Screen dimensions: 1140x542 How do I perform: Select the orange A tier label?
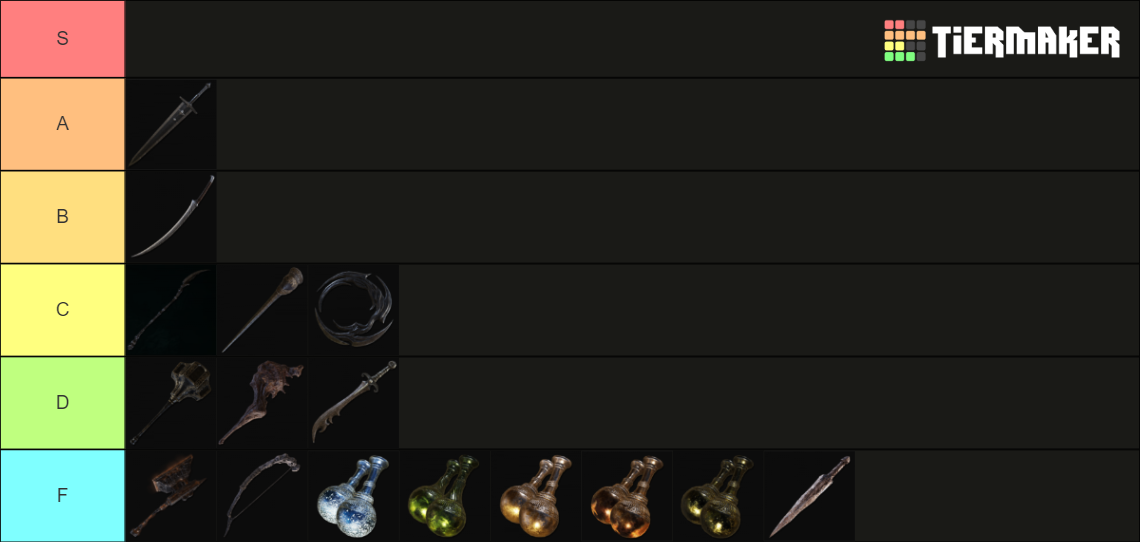63,124
